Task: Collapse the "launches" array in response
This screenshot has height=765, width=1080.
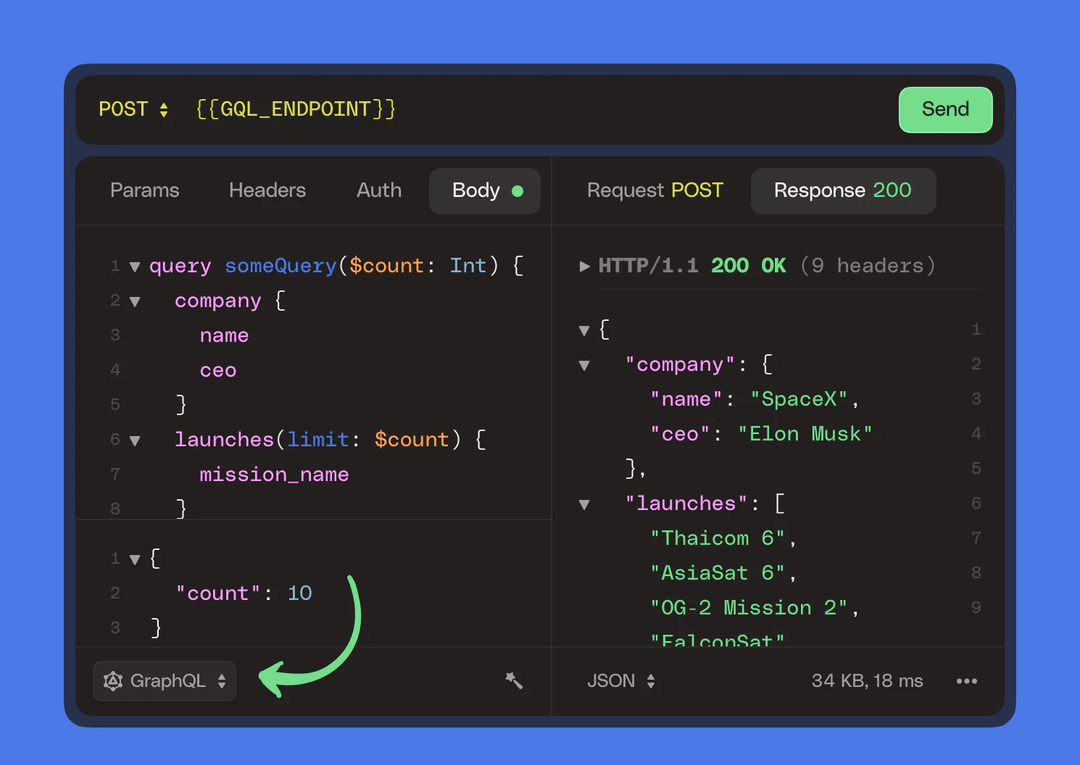Action: (584, 504)
